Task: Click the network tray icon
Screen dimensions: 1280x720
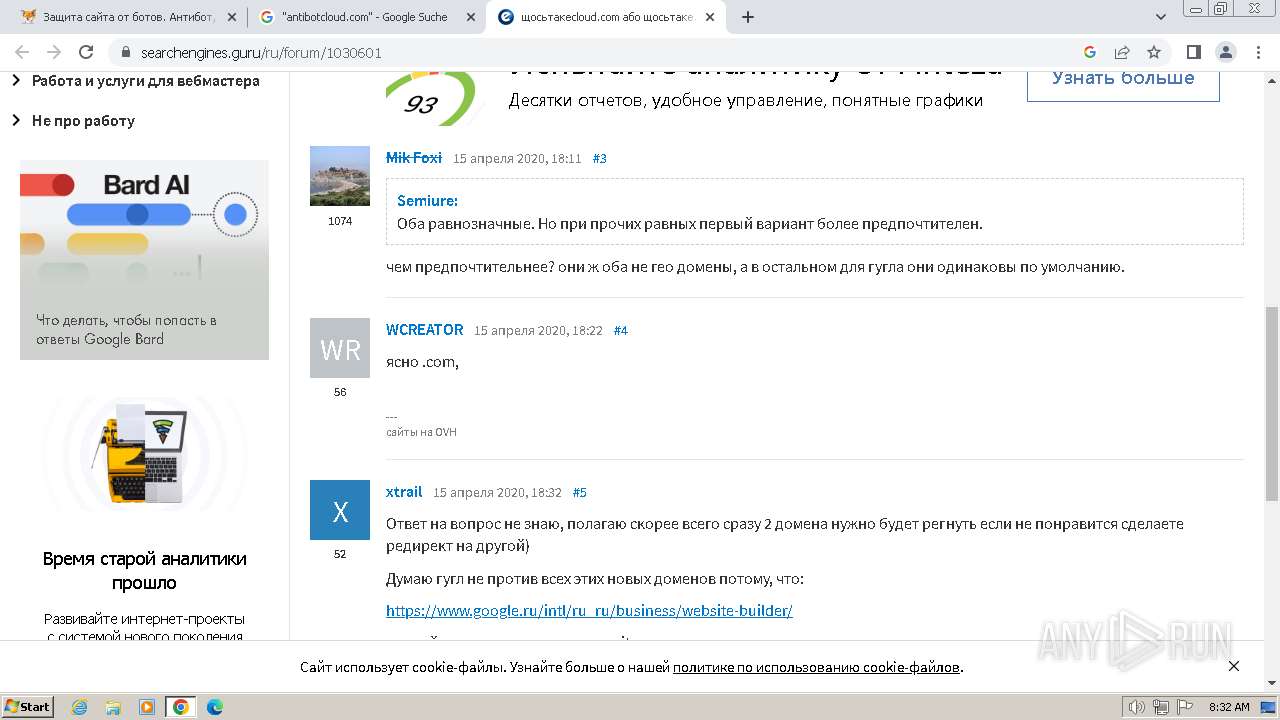Action: point(1161,707)
